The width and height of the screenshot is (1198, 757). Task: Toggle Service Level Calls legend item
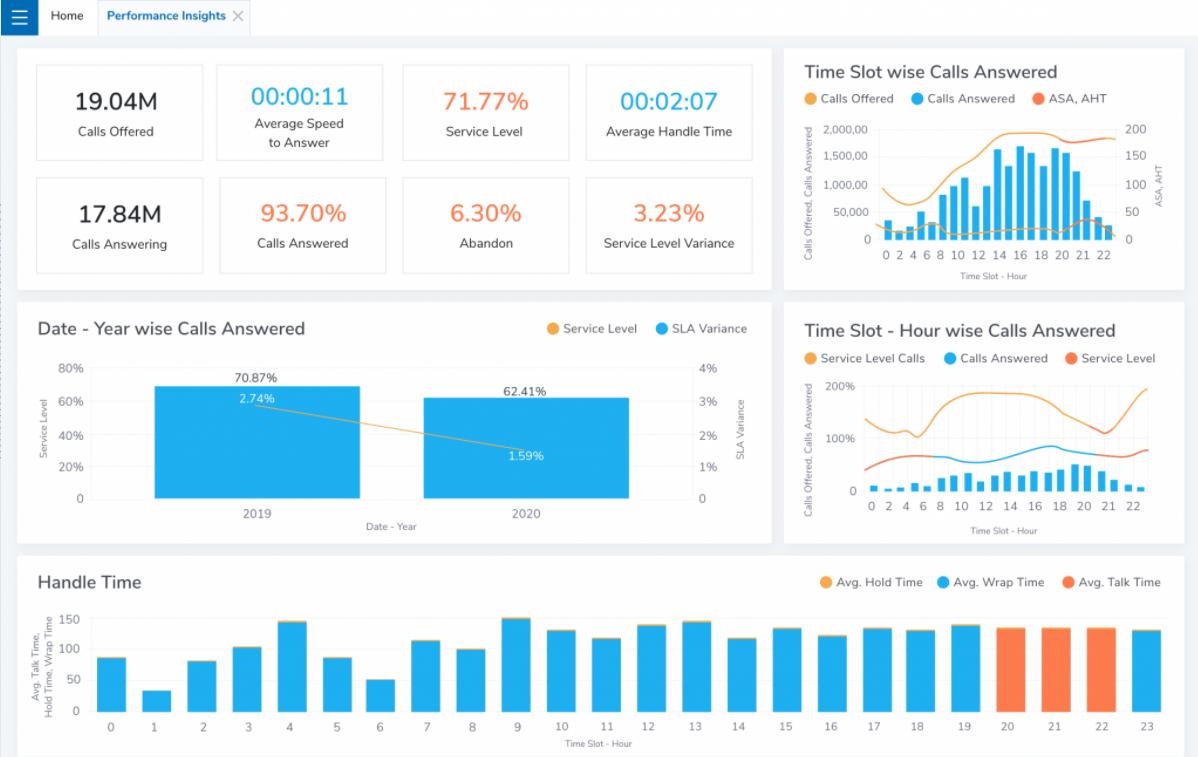tap(864, 358)
